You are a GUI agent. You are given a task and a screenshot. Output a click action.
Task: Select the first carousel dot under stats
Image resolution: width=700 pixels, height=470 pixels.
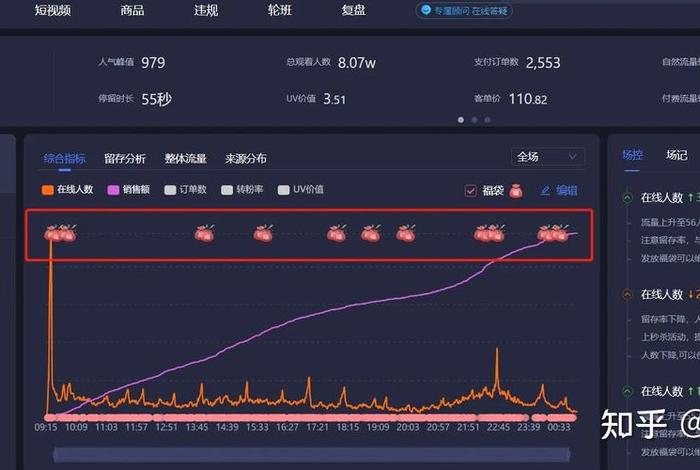coord(461,120)
